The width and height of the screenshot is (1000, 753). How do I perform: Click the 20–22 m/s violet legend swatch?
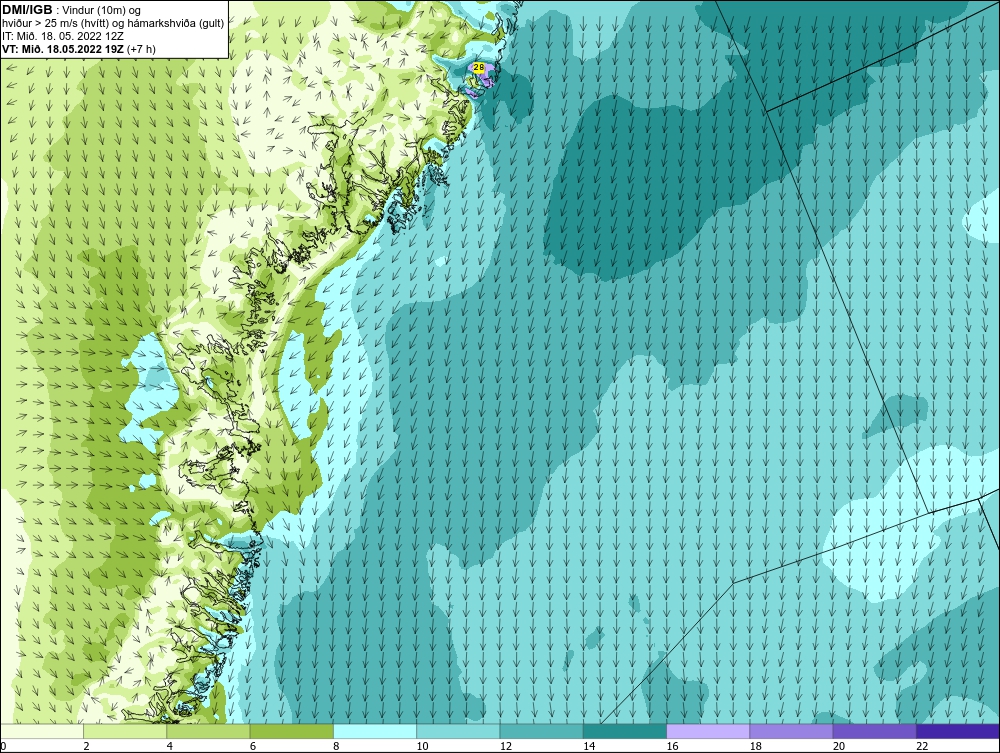point(874,731)
